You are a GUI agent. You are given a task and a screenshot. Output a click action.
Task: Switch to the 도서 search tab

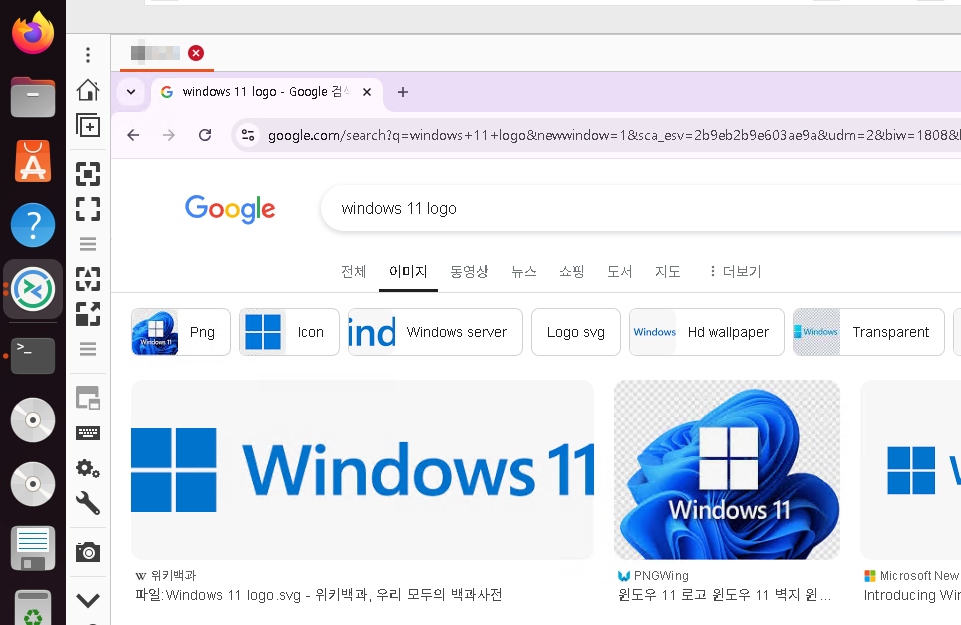(x=619, y=271)
